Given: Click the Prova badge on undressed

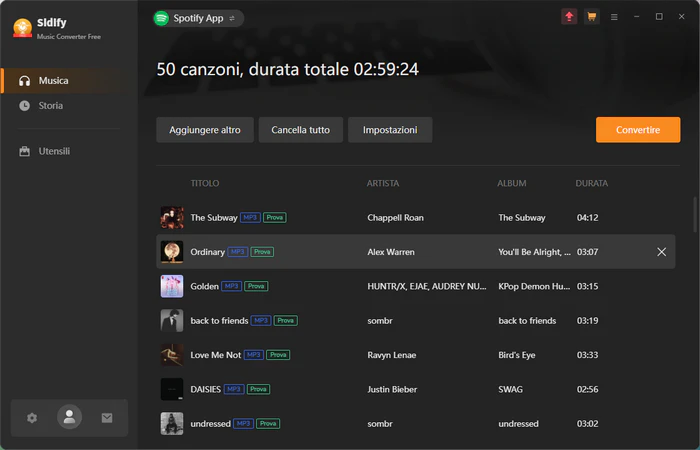Looking at the screenshot, I should pyautogui.click(x=268, y=424).
